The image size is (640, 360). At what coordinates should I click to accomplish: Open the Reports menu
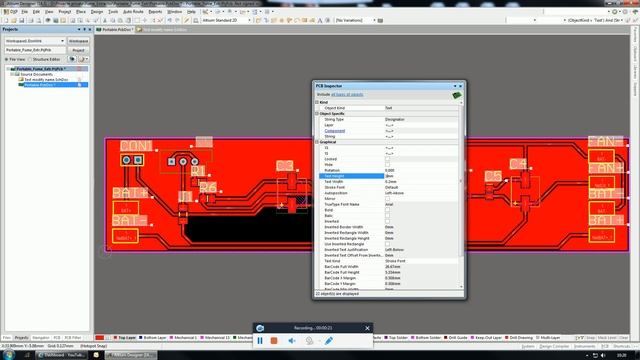pyautogui.click(x=155, y=12)
